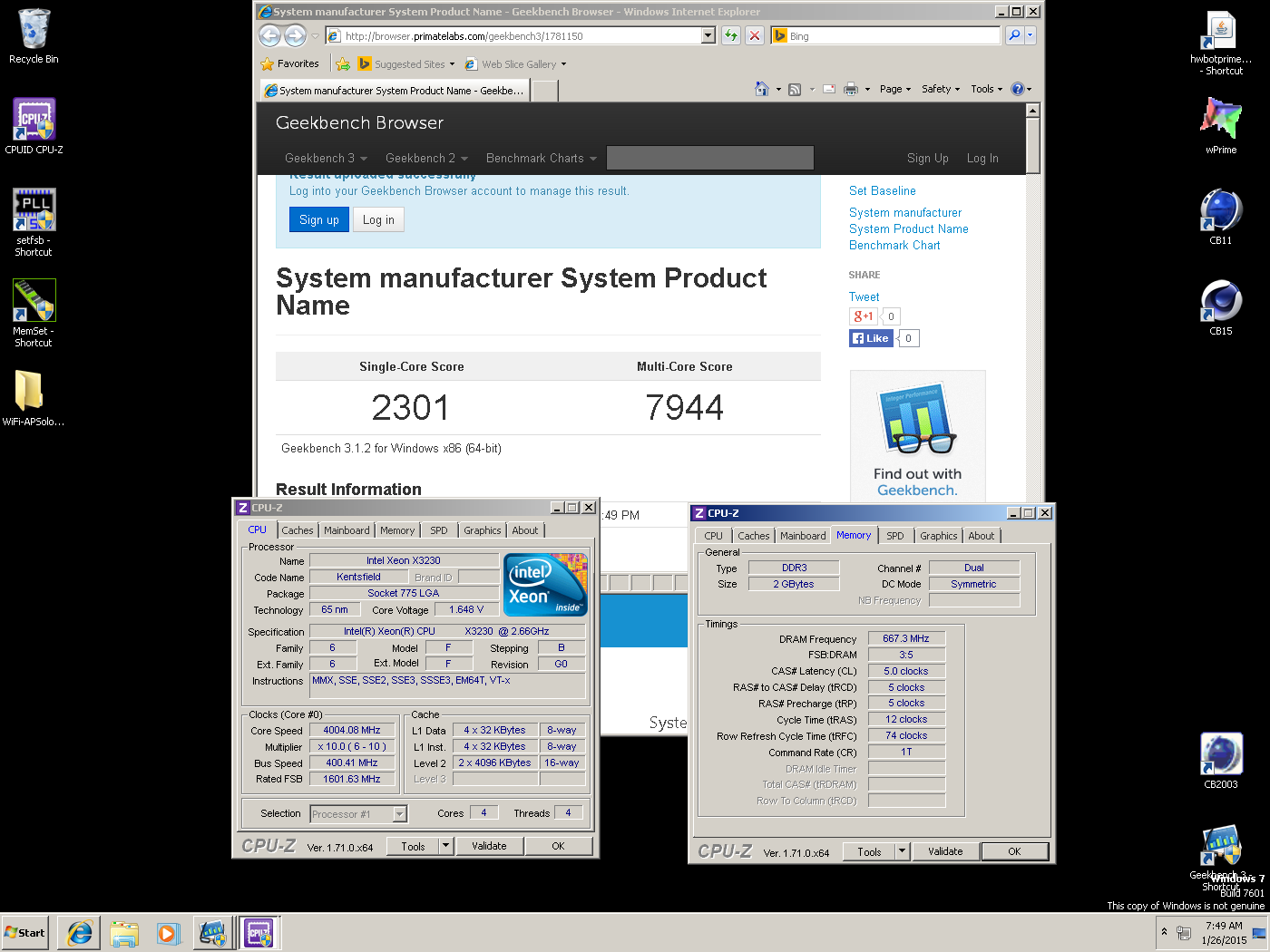Viewport: 1270px width, 952px height.
Task: Open the Safety menu in IE
Action: pos(940,89)
